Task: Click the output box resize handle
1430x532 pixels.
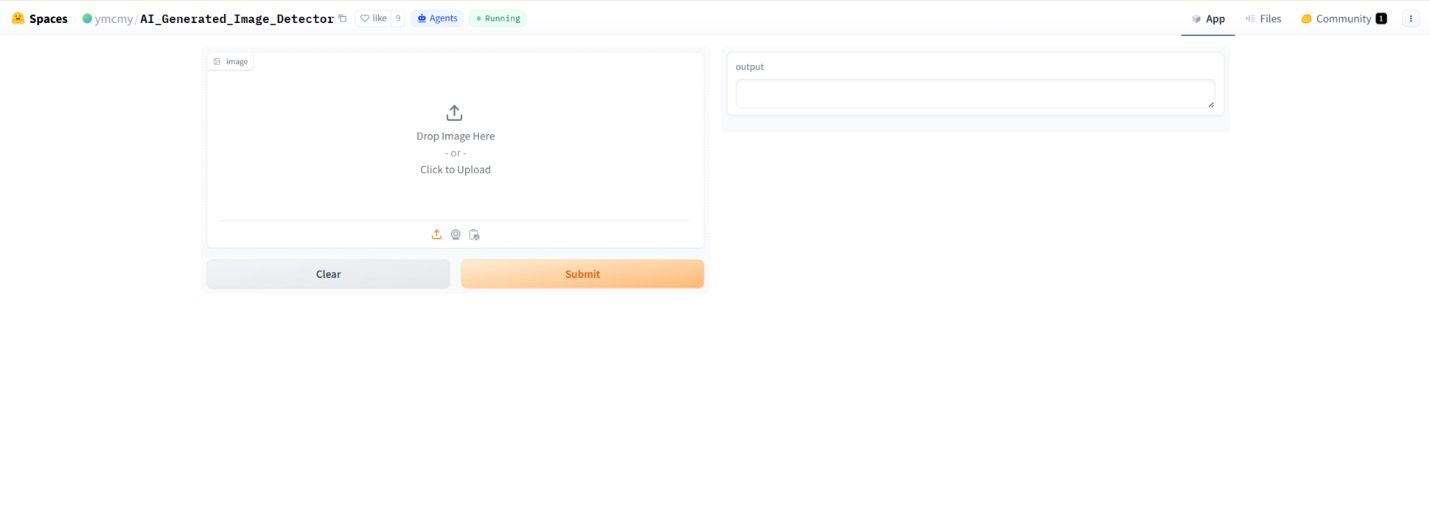Action: [x=1210, y=103]
